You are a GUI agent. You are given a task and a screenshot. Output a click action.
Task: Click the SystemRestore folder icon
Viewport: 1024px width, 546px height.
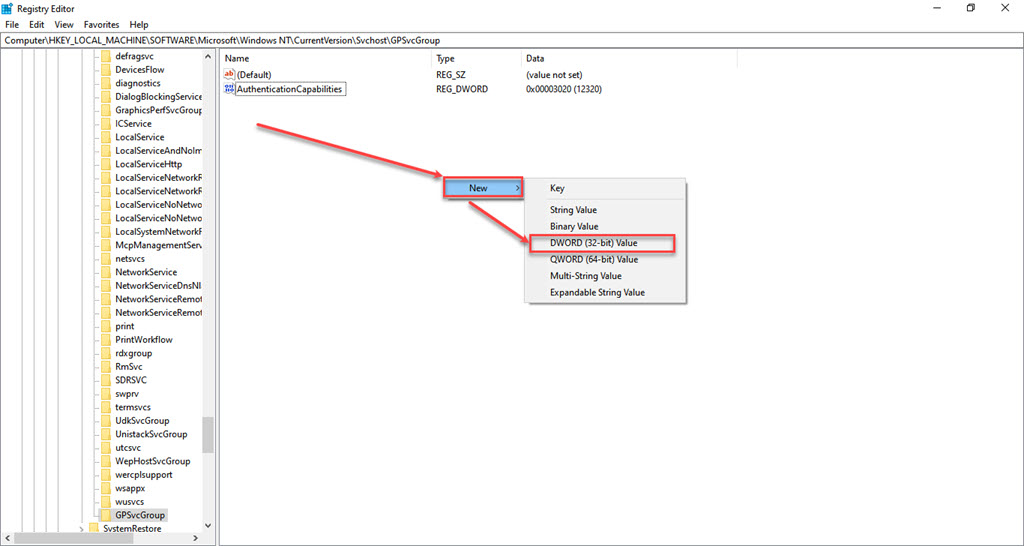[93, 528]
